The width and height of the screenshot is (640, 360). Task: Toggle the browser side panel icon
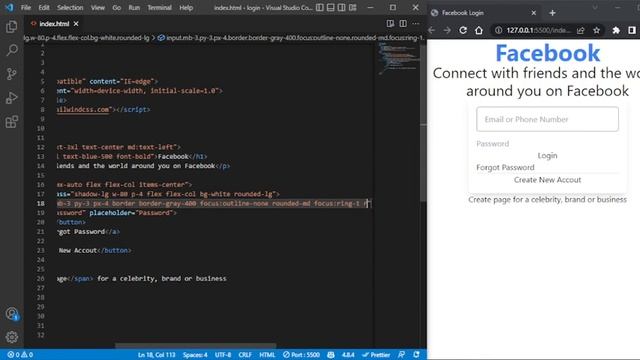pos(632,30)
